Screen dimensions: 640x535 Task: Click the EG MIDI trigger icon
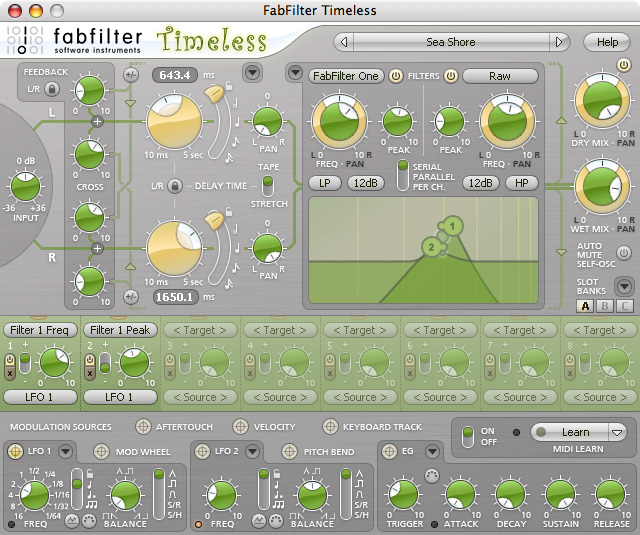pos(432,476)
